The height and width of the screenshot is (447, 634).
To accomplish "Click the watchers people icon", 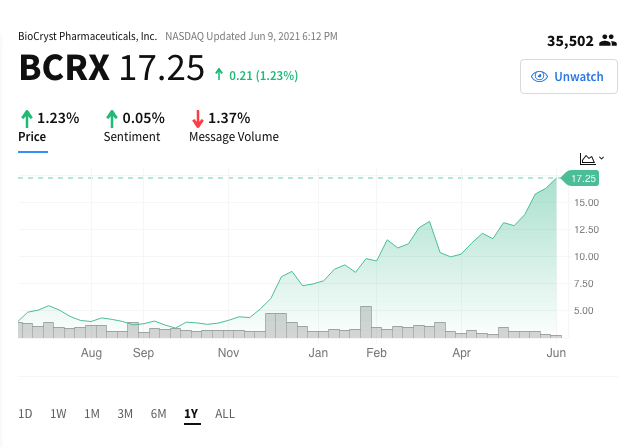I will click(x=608, y=40).
